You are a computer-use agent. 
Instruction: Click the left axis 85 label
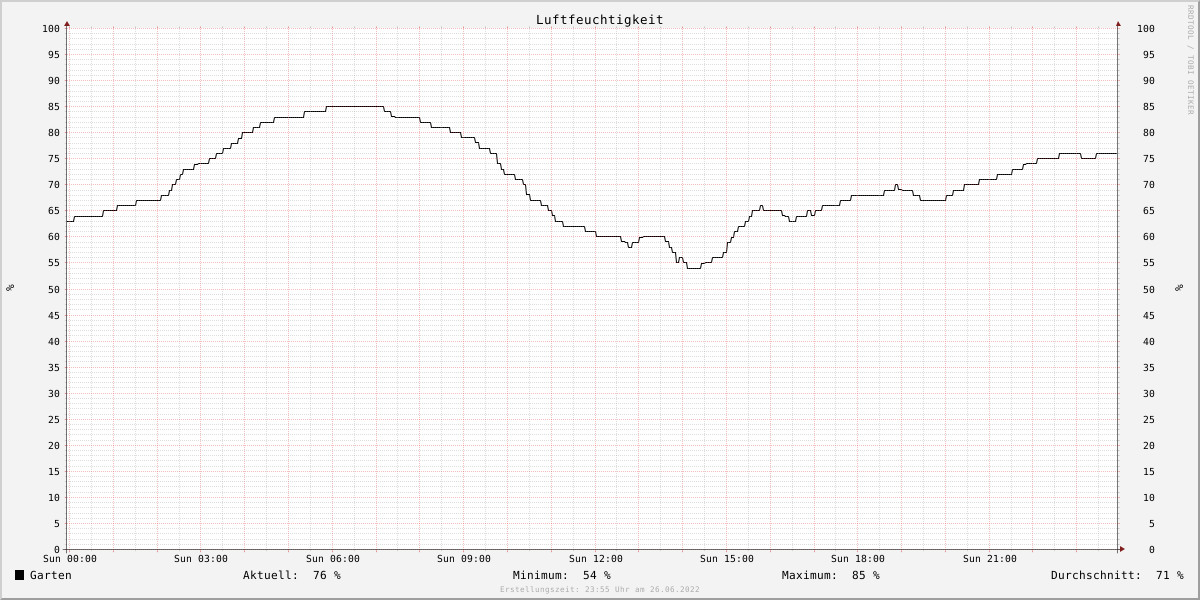pyautogui.click(x=54, y=106)
